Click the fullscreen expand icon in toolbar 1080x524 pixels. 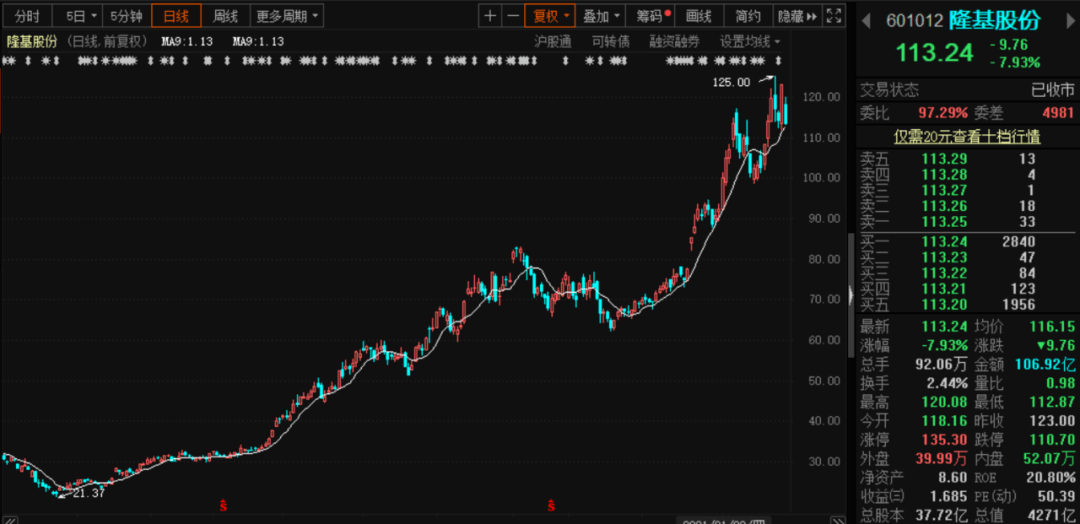click(836, 16)
